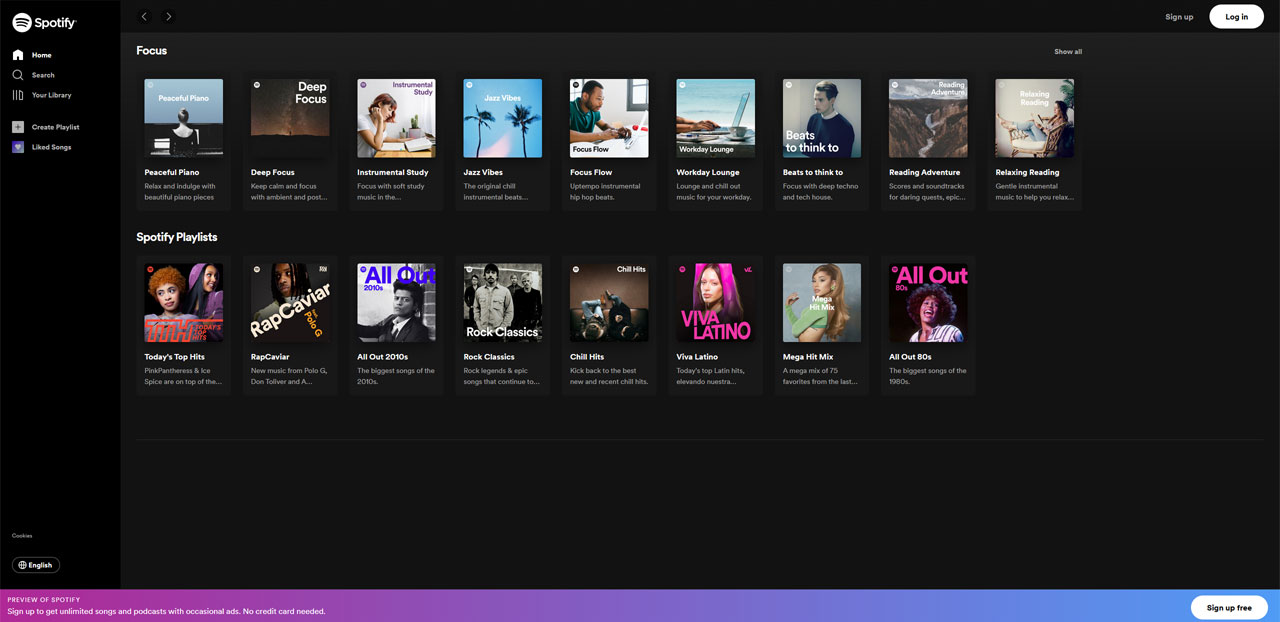Click the 'All Out 80s' title text
Viewport: 1280px width, 622px height.
[x=910, y=356]
